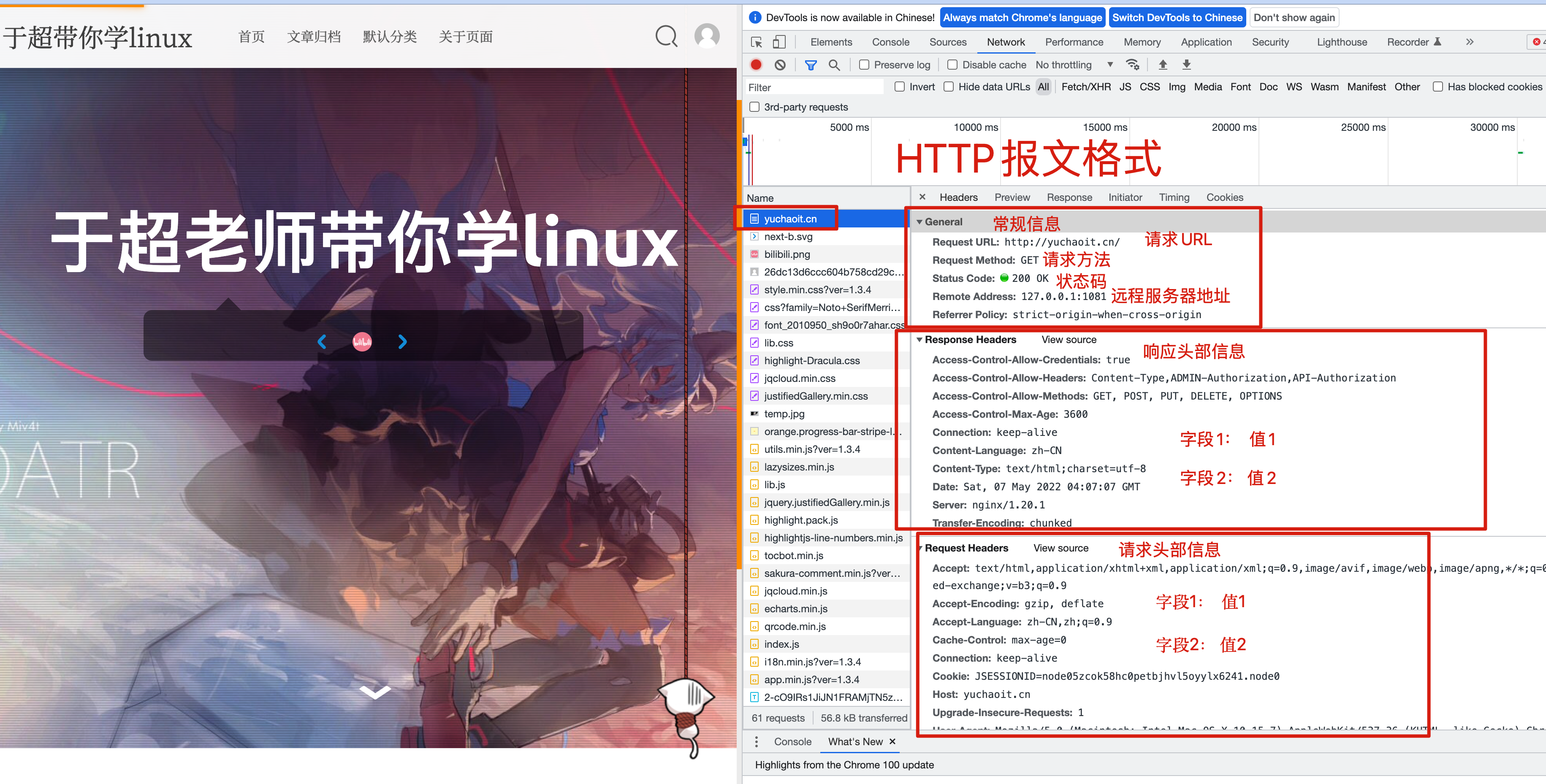Click the inspect element picker icon

(756, 42)
